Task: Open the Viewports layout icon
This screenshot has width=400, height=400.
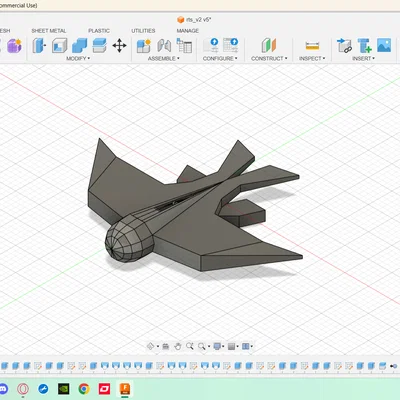Action: (x=245, y=347)
